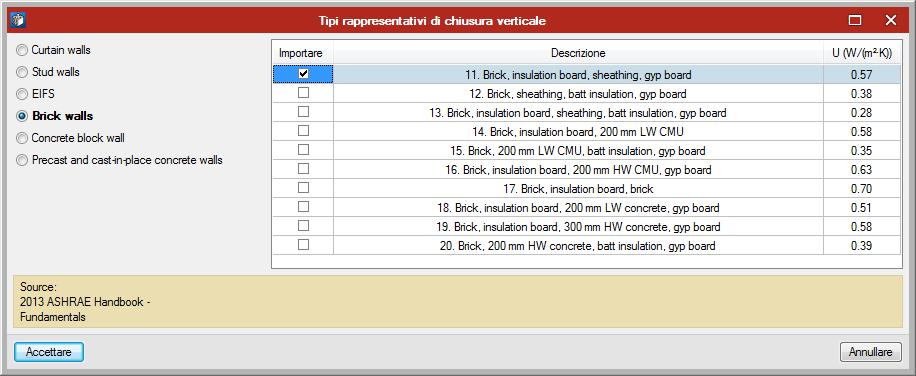Sort by the U (W/(m²·K)) column header
916x376 pixels.
862,53
